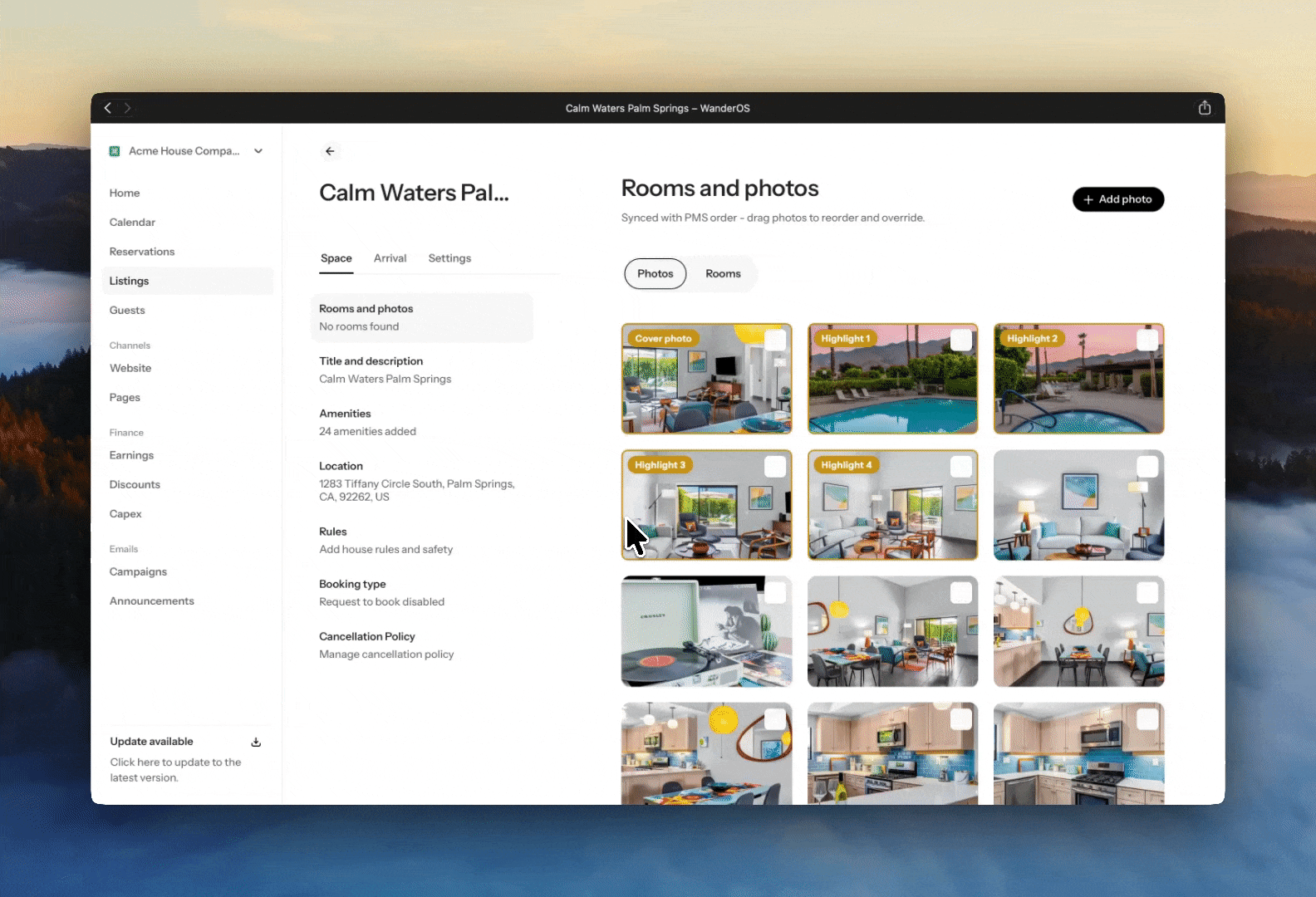Click the browser back chevron in title bar
This screenshot has height=897, width=1316.
(107, 108)
